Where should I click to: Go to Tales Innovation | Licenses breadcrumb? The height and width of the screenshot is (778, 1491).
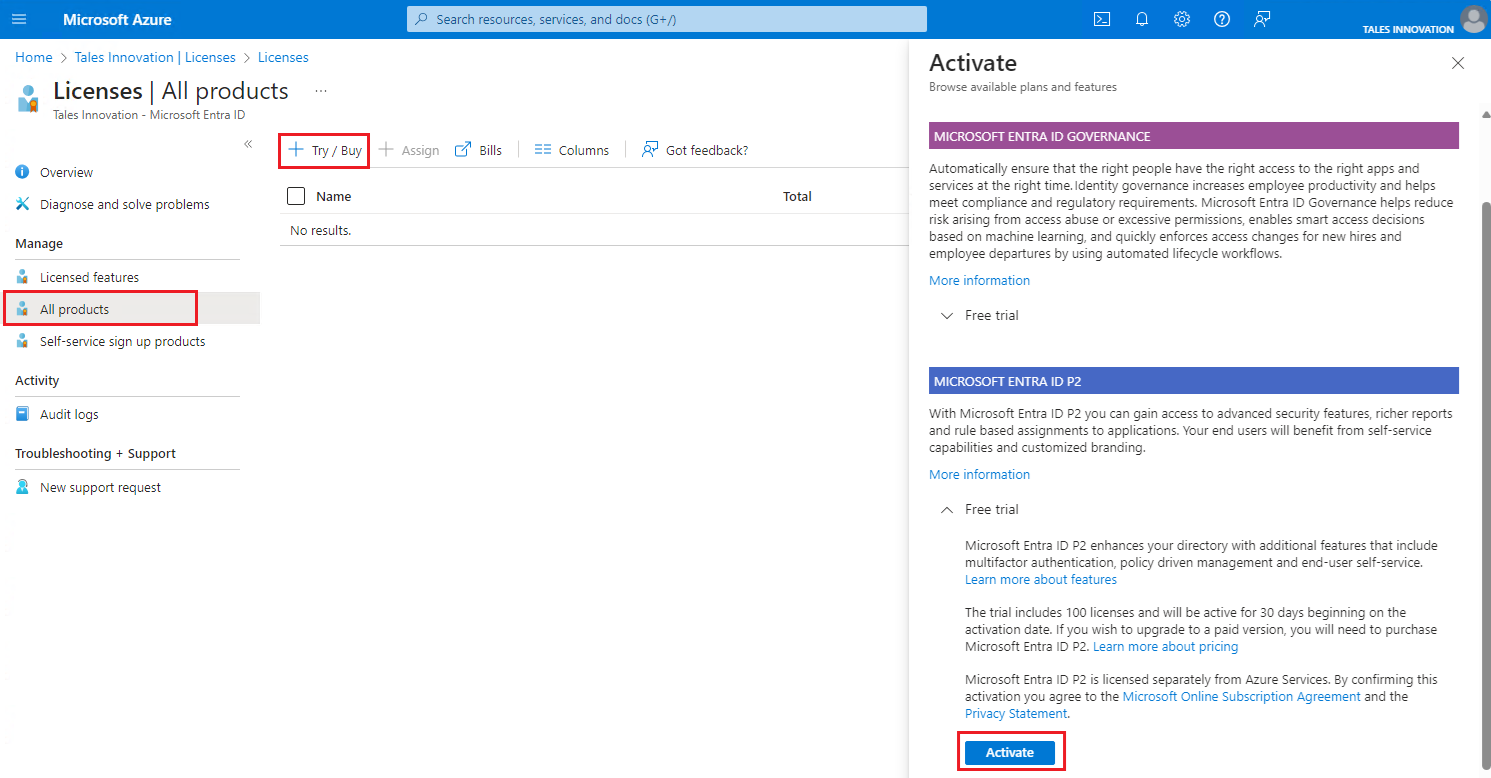tap(155, 57)
